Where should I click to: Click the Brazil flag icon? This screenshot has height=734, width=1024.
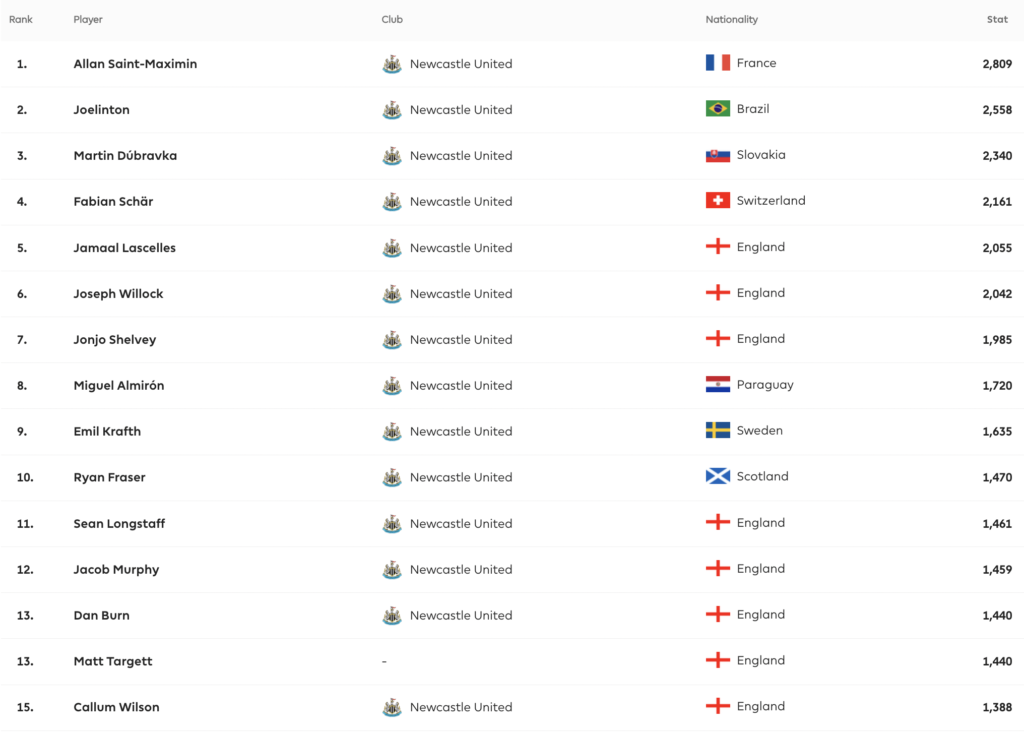pos(717,109)
